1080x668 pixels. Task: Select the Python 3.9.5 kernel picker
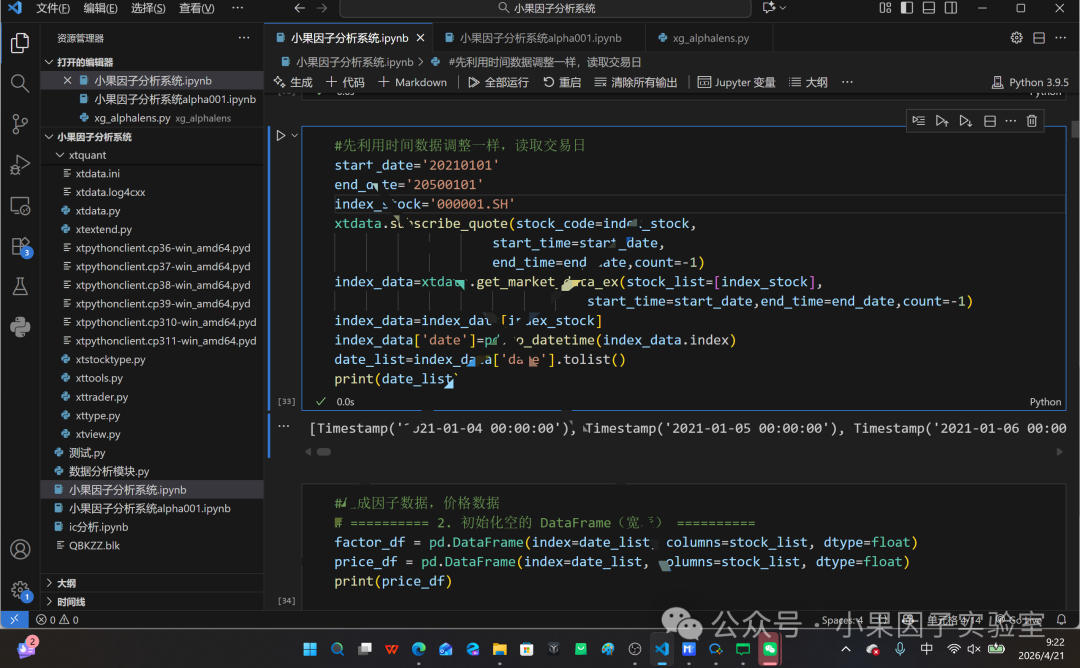point(1030,82)
